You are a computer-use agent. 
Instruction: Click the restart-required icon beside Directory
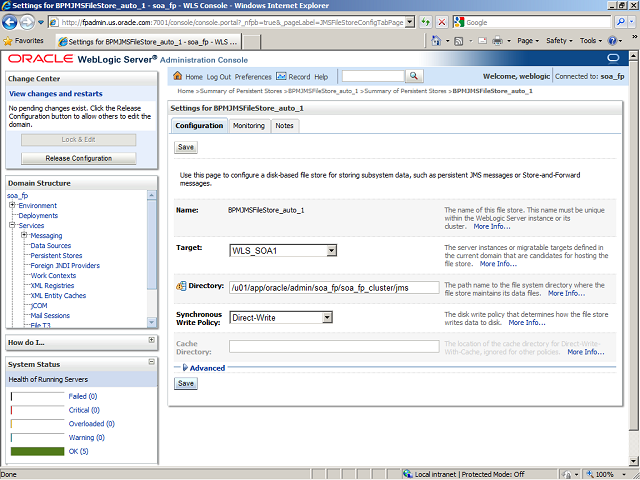tap(180, 286)
